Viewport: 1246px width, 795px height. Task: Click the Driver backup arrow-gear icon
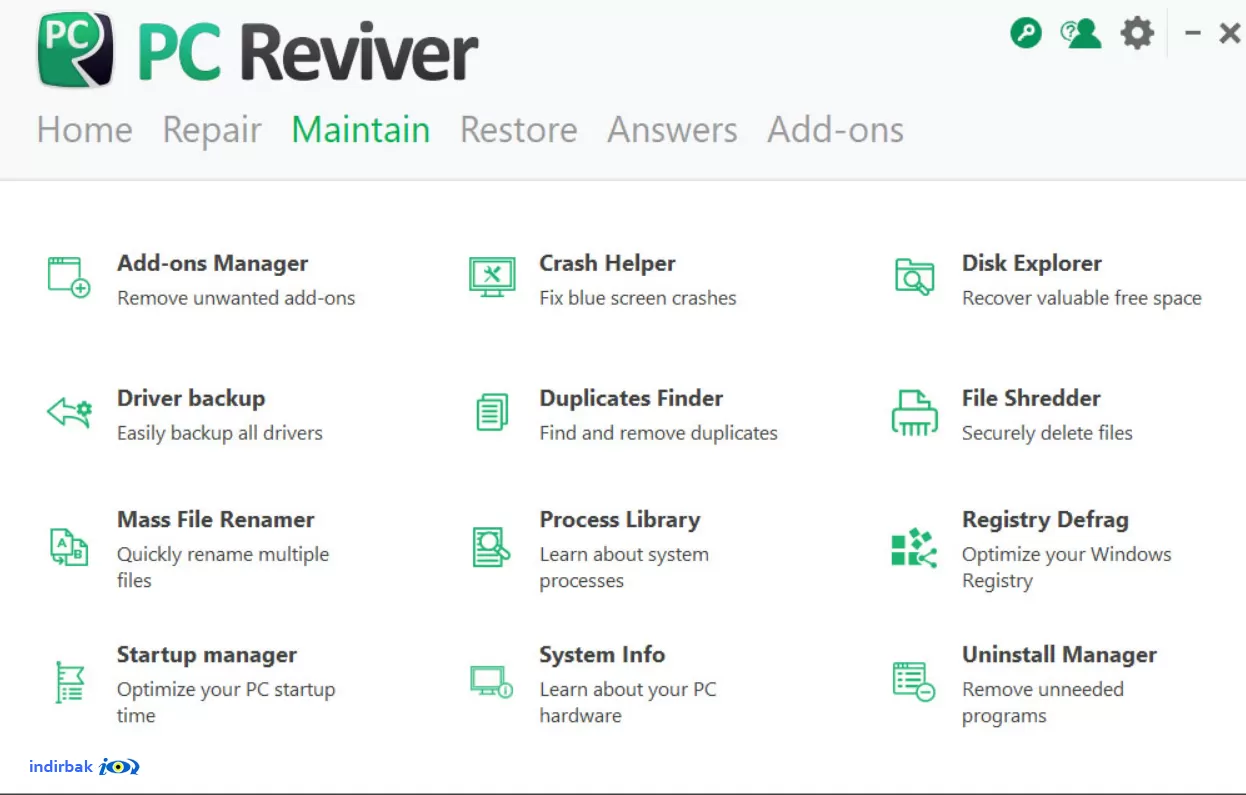point(69,411)
